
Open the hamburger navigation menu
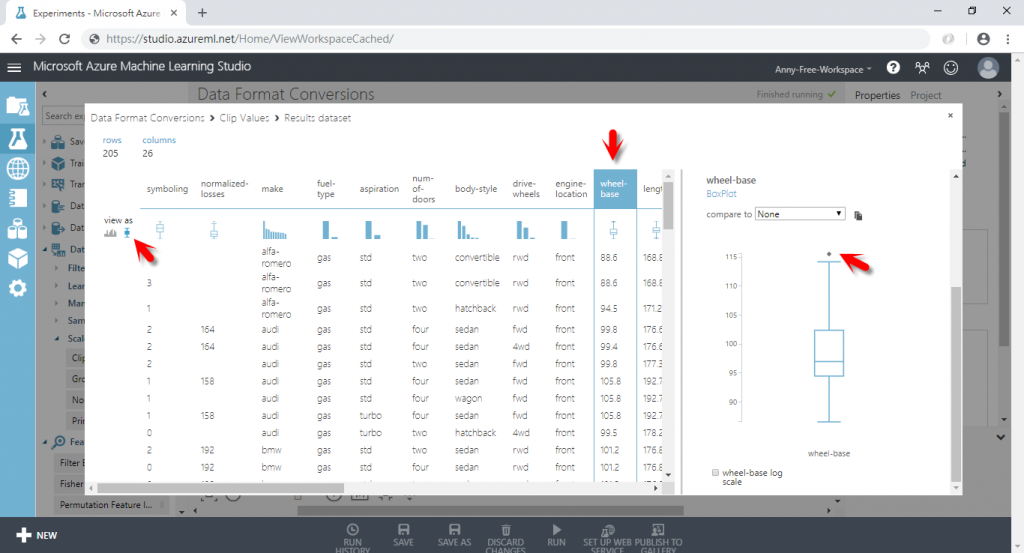pyautogui.click(x=14, y=67)
